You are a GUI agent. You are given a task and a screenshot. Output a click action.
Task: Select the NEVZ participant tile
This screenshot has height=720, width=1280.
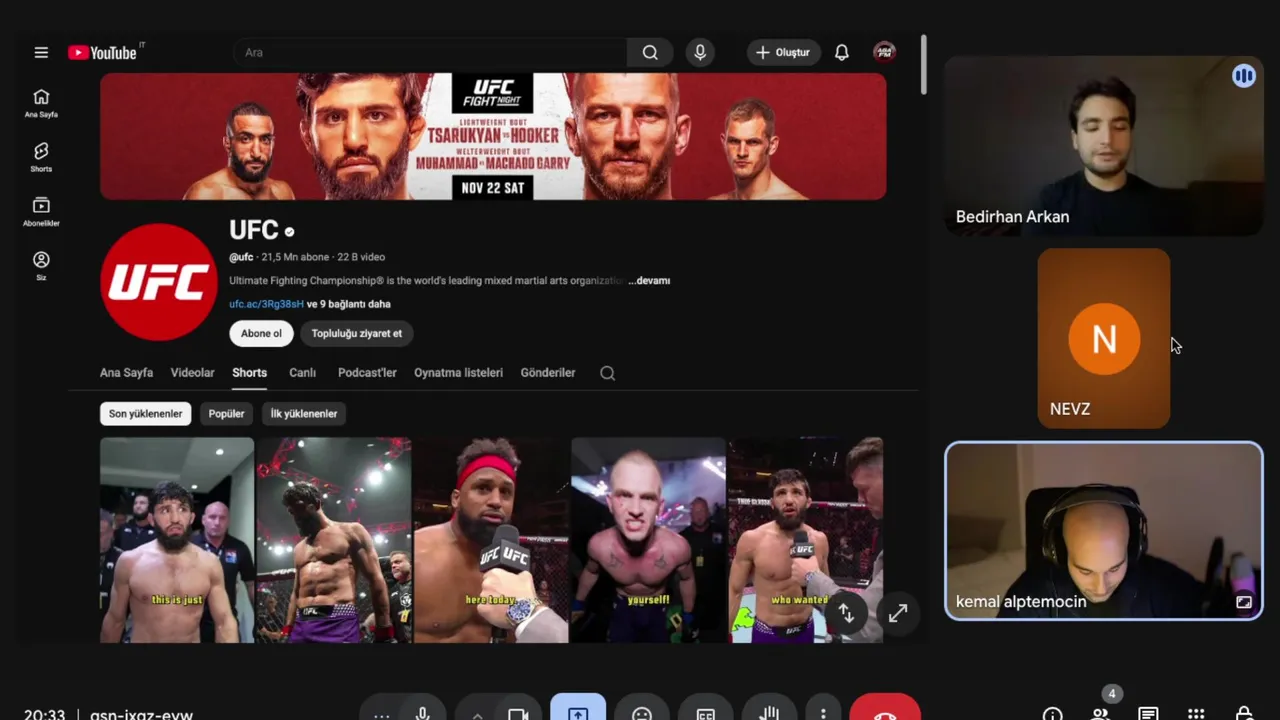tap(1104, 338)
